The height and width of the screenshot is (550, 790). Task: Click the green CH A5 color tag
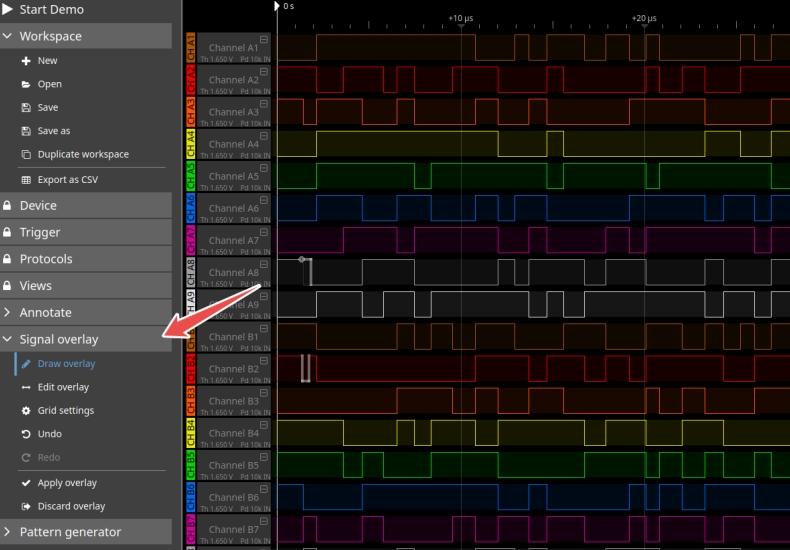pyautogui.click(x=190, y=176)
